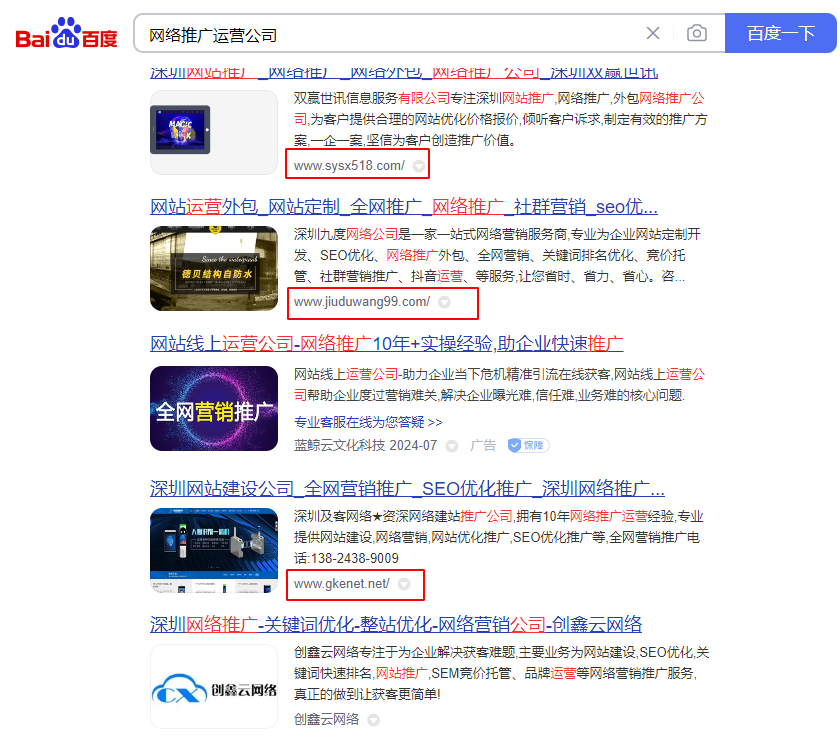Visit www.gkenet.net link

click(342, 583)
